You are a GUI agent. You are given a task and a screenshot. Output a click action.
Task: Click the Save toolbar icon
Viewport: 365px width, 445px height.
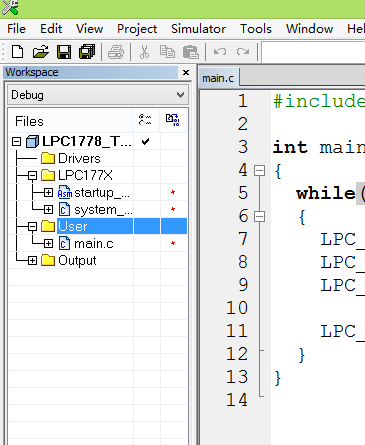tap(64, 52)
